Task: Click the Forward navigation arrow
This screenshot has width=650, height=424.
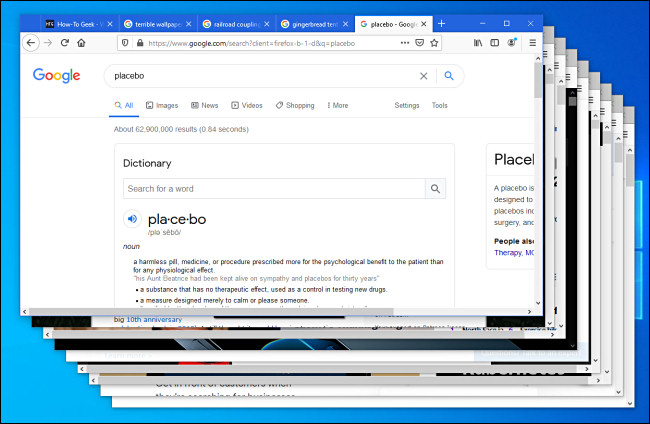Action: [x=48, y=43]
